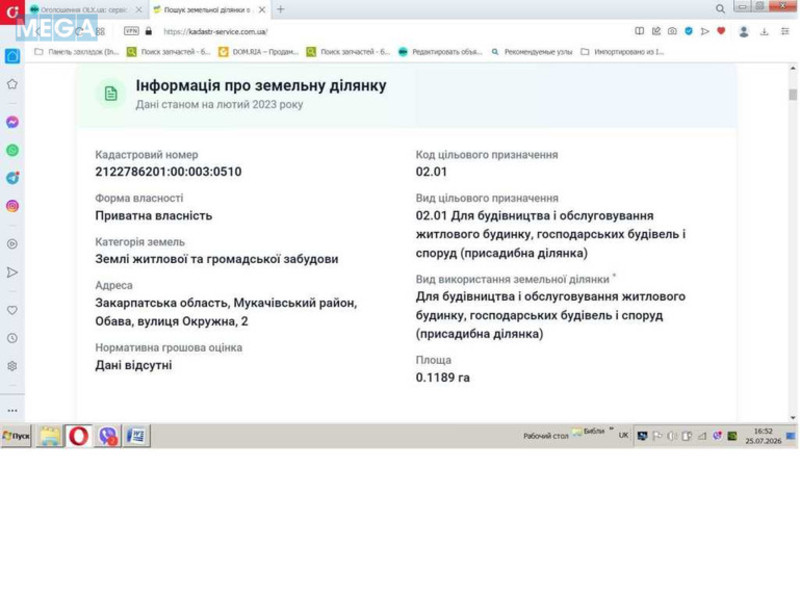
Task: Open Messenger in the sidebar
Action: pos(12,122)
